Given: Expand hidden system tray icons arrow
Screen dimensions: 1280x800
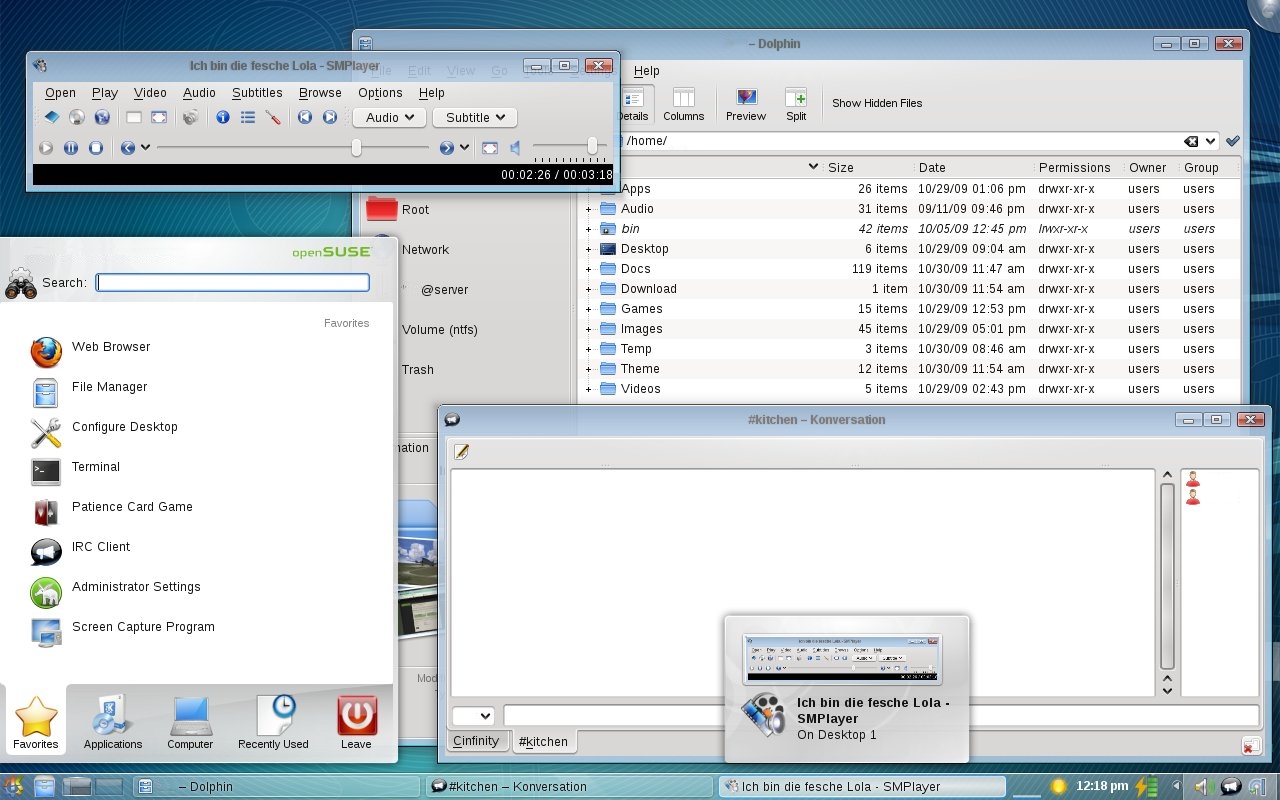Looking at the screenshot, I should 1175,787.
